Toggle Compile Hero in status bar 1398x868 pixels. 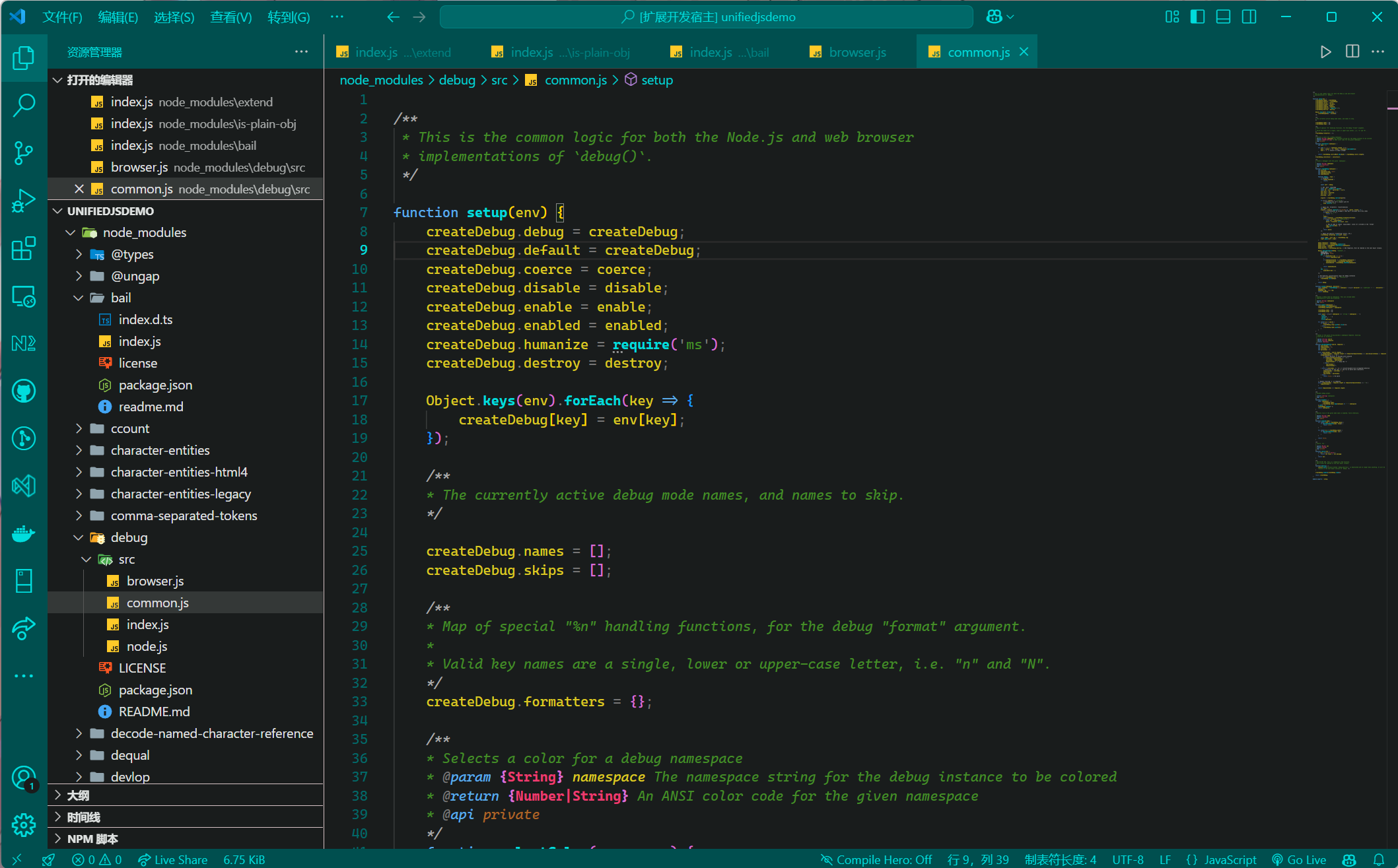click(x=876, y=859)
